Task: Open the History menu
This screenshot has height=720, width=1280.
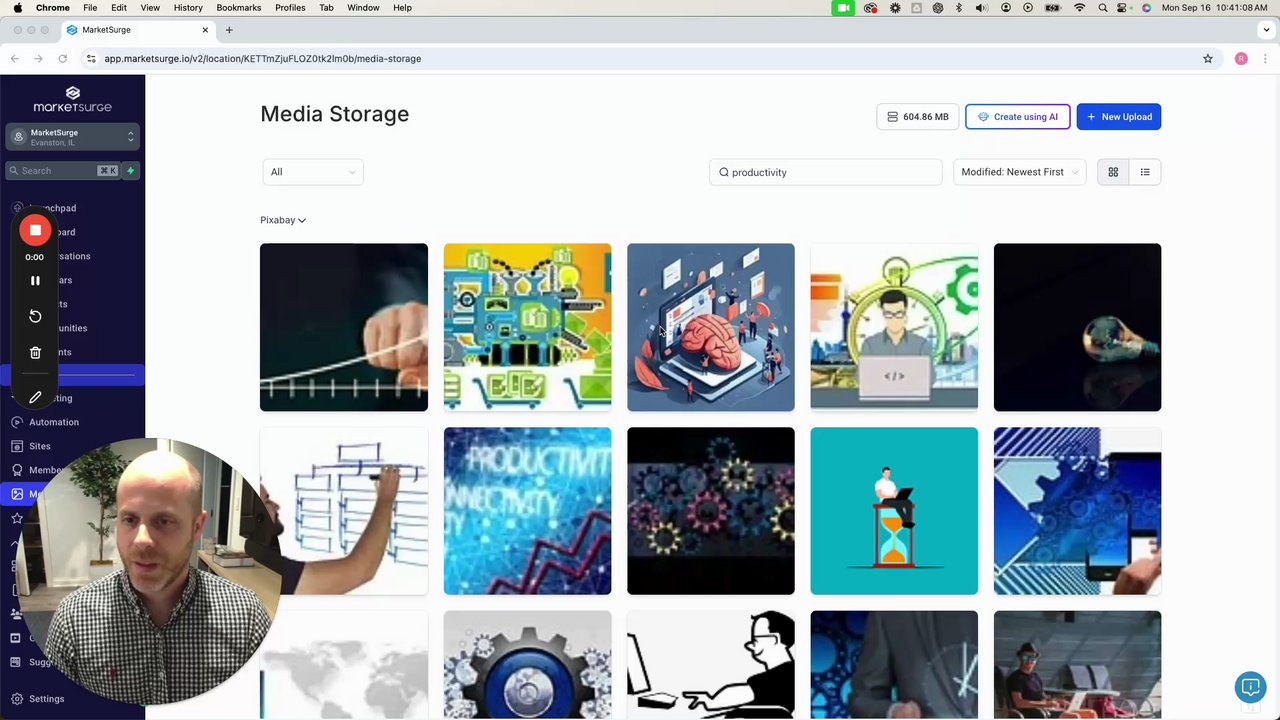Action: tap(188, 8)
